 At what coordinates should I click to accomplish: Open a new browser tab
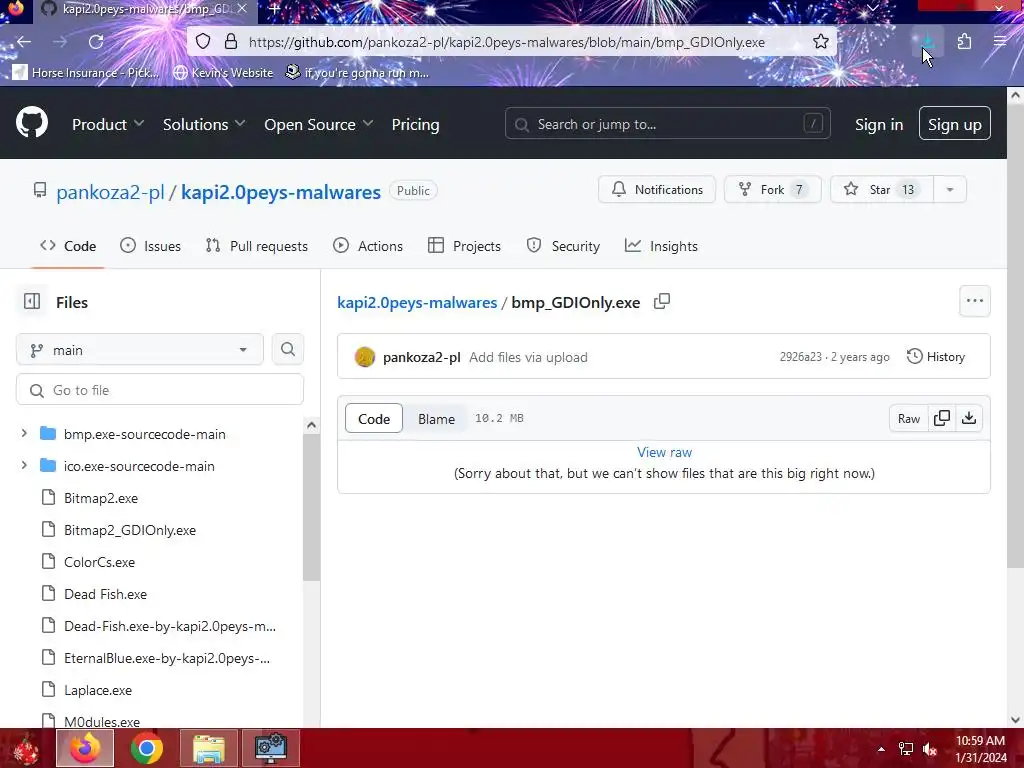point(274,9)
